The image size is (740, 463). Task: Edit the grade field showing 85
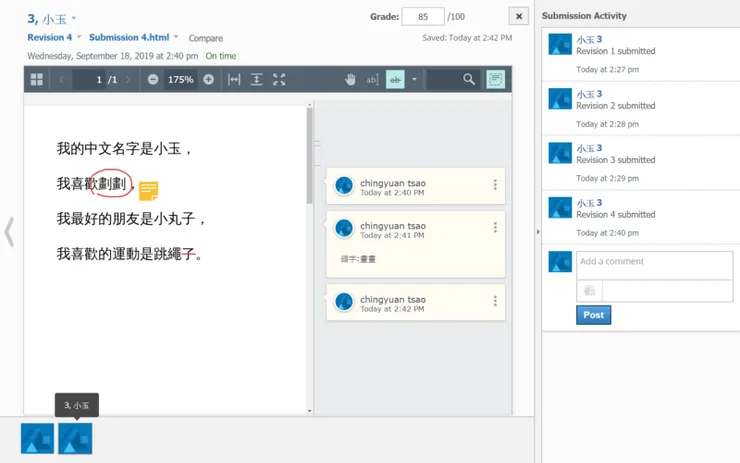point(423,17)
